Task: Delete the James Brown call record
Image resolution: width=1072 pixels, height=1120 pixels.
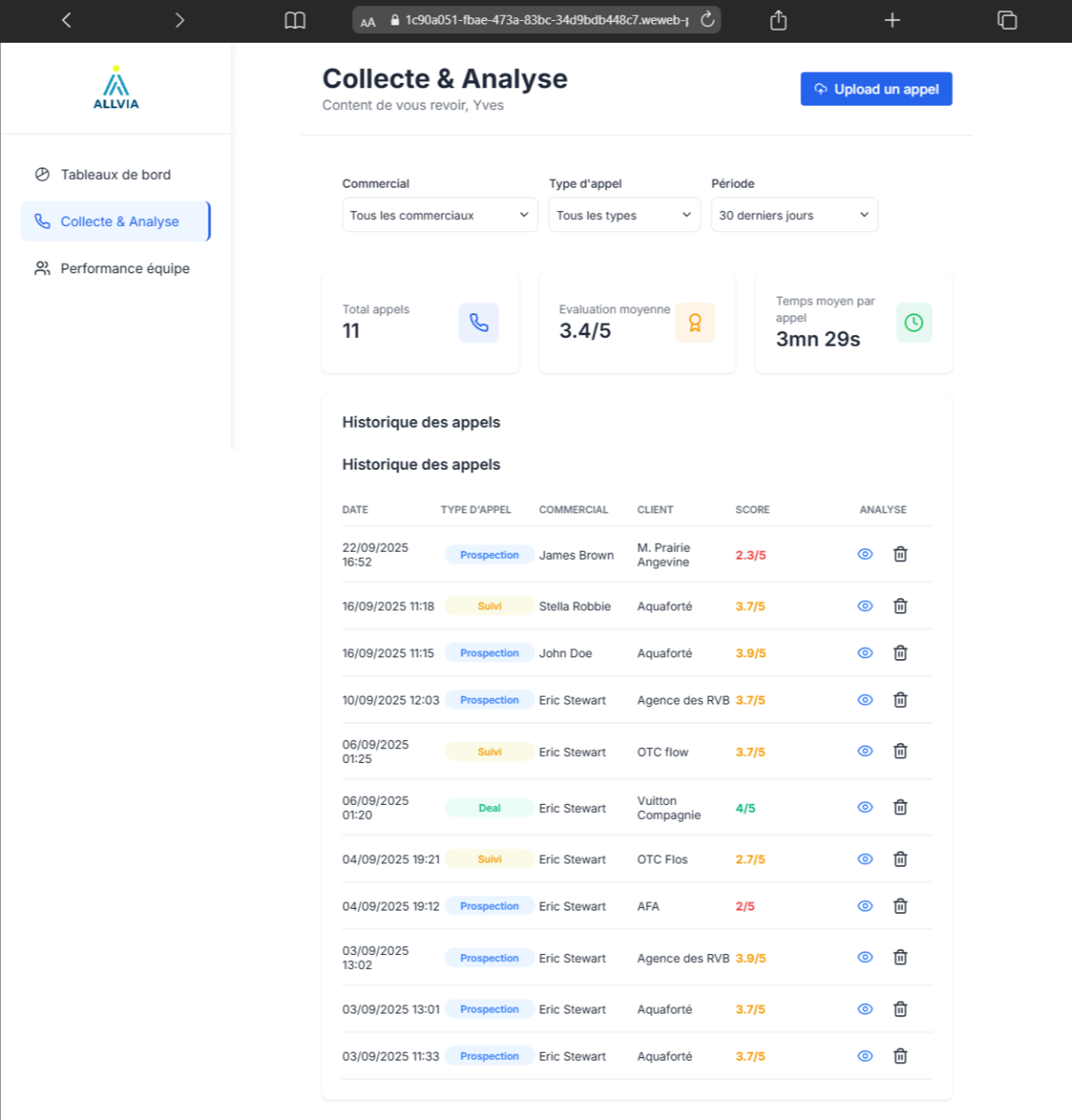Action: (x=900, y=554)
